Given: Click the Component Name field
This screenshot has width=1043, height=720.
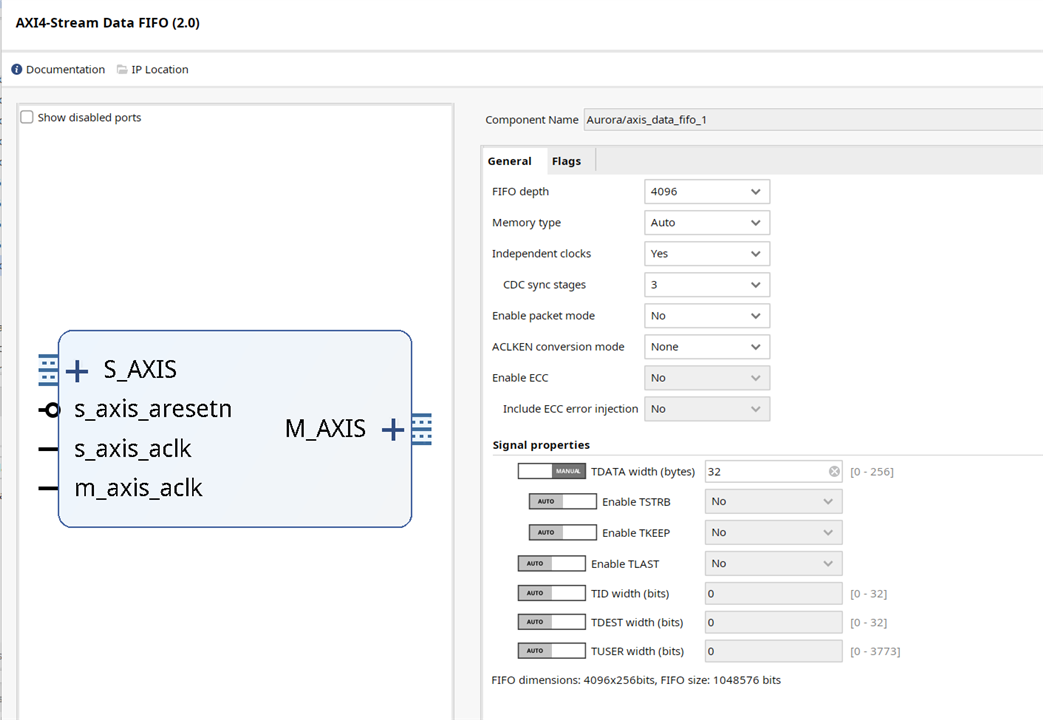Looking at the screenshot, I should [813, 120].
